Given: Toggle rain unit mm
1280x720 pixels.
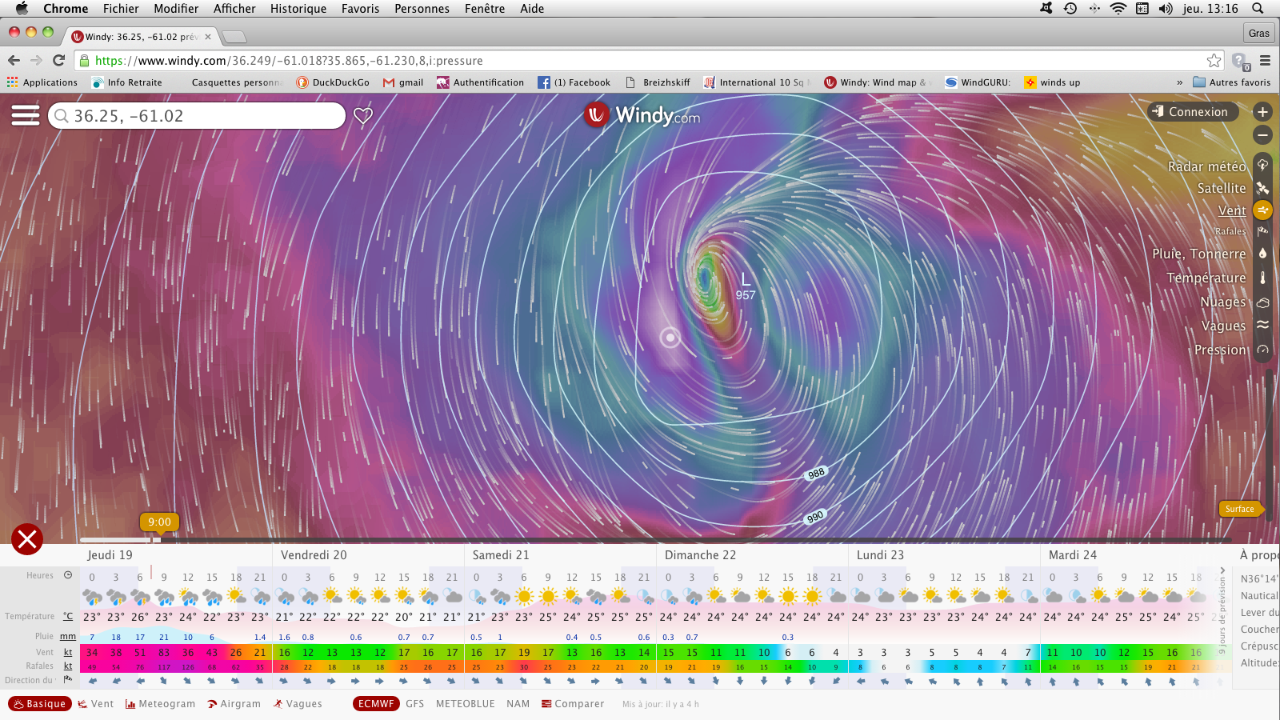Looking at the screenshot, I should coord(68,636).
